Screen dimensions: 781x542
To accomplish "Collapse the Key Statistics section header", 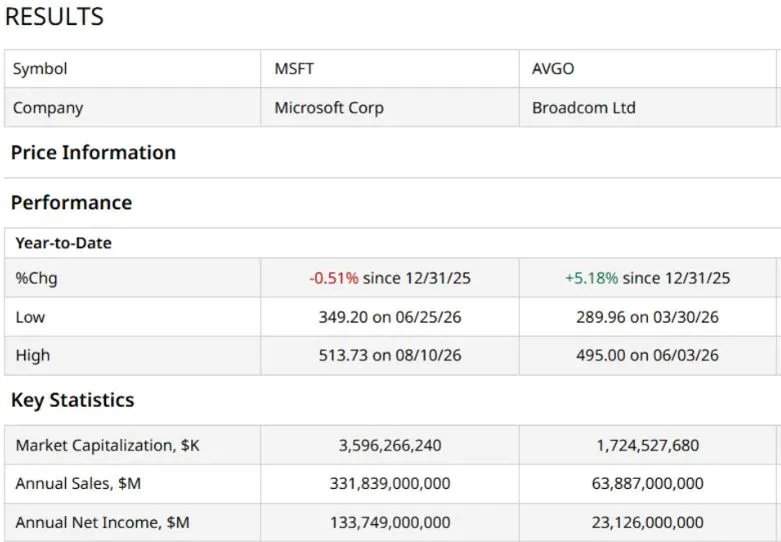I will point(73,400).
